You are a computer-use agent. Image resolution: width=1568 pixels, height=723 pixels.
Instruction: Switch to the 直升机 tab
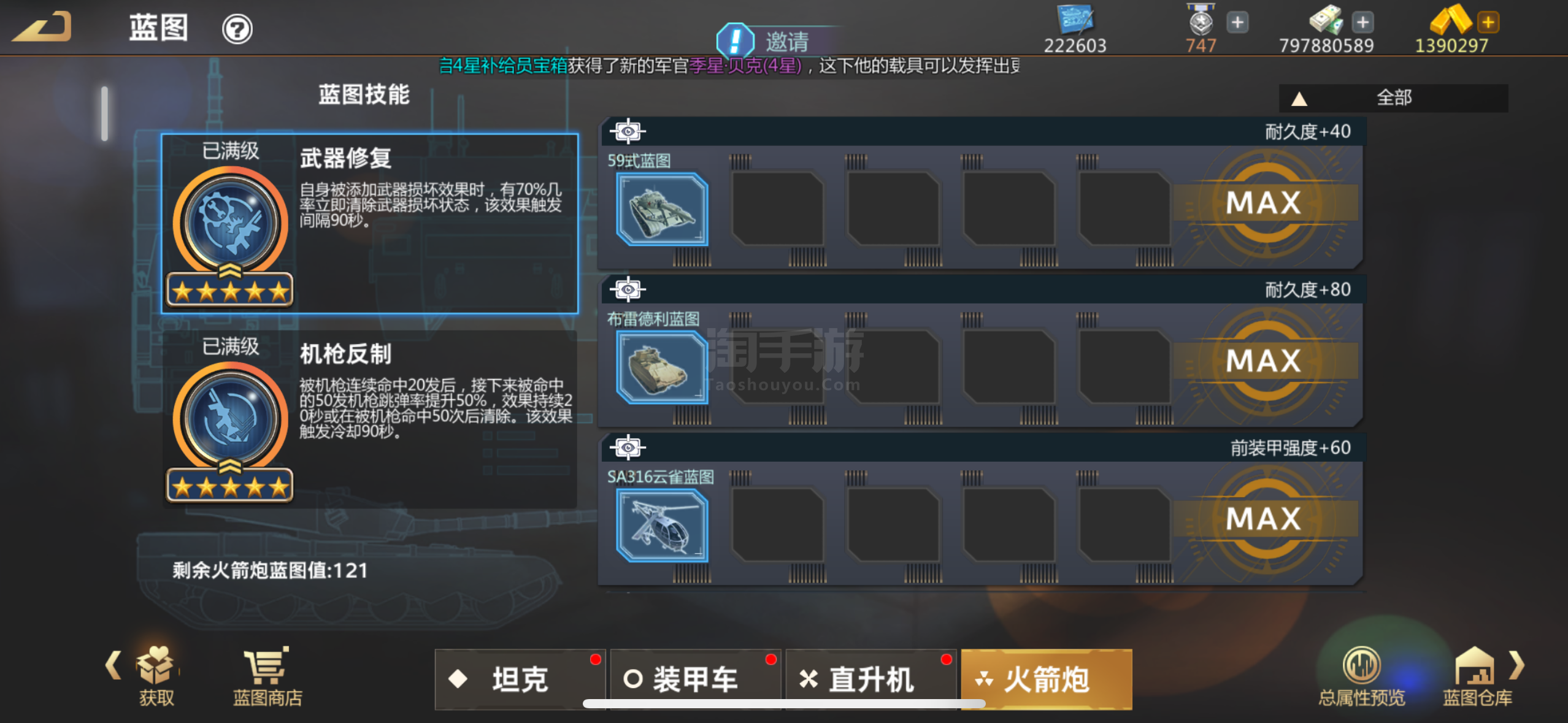870,679
